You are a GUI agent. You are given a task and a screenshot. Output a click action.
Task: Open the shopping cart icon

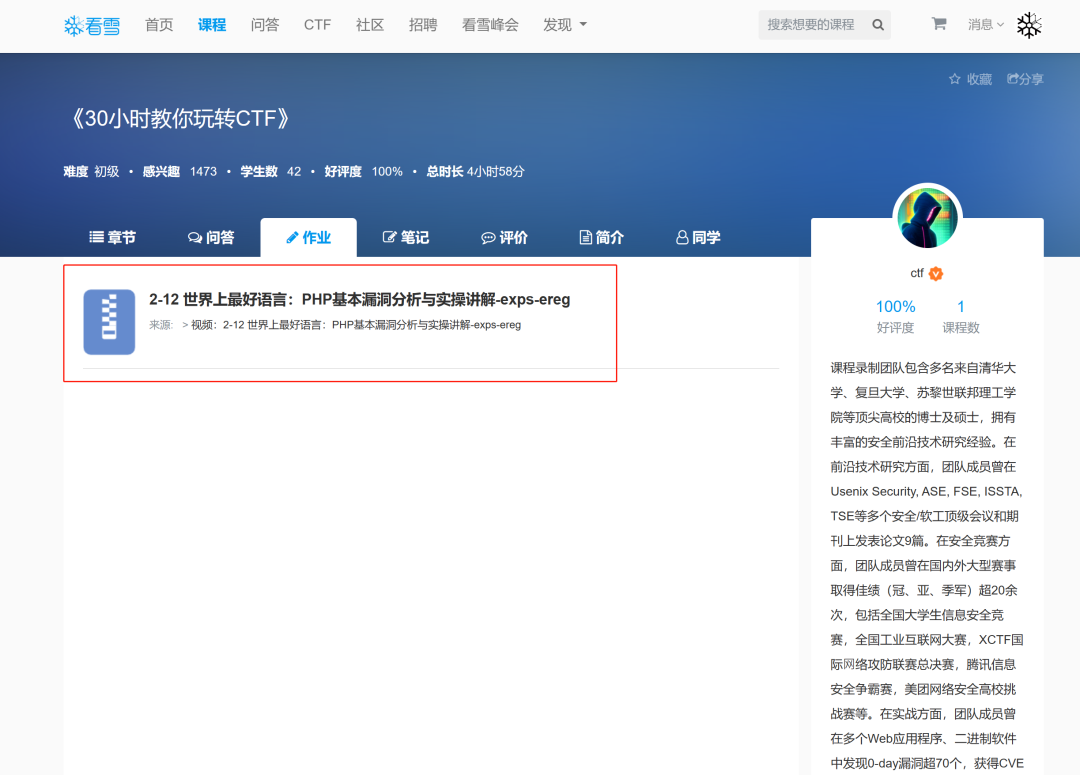pyautogui.click(x=938, y=24)
